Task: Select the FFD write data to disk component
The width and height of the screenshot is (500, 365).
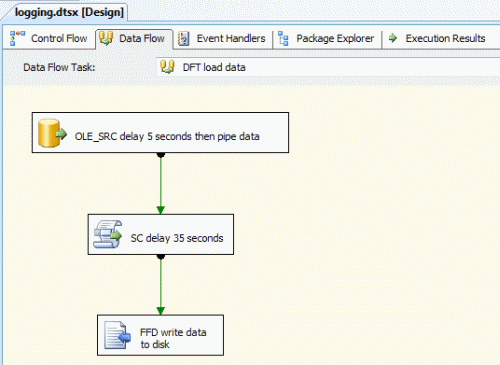Action: coord(160,335)
